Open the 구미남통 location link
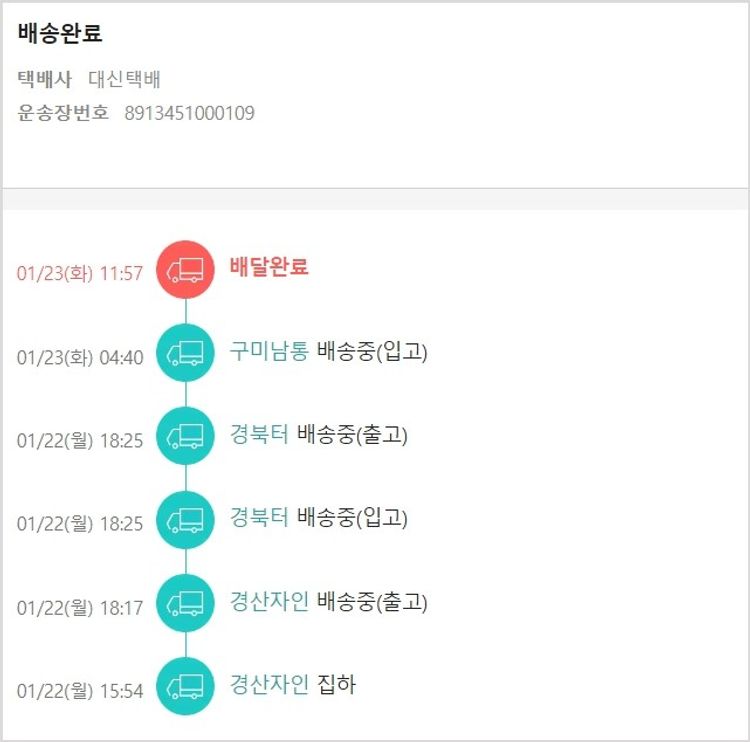750x742 pixels. tap(269, 351)
